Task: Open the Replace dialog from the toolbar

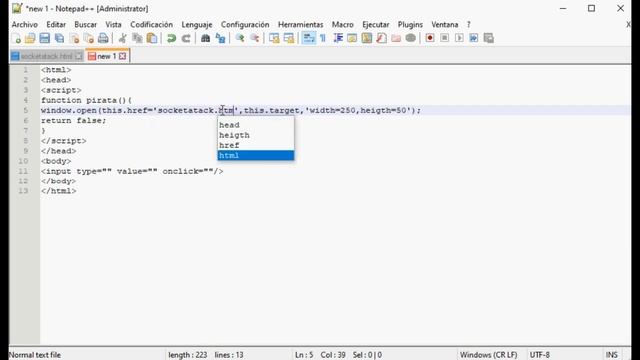Action: [220, 38]
